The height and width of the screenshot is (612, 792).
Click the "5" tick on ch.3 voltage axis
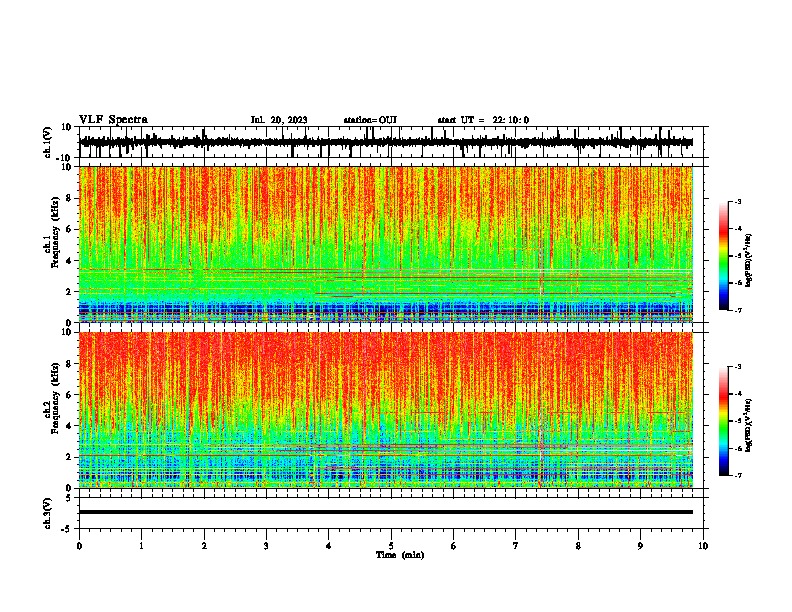pos(70,498)
